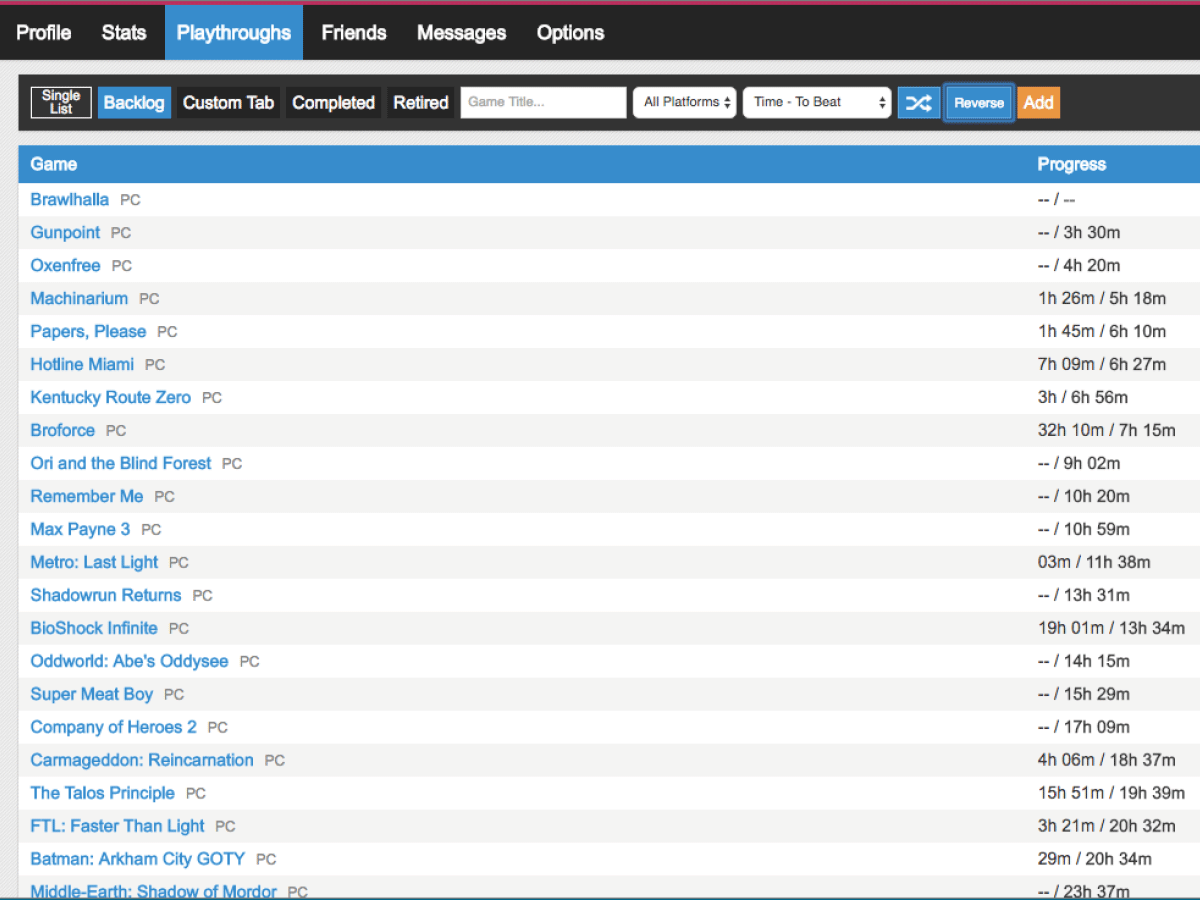Click Oxenfree progress -- / 4h 20m

click(1079, 265)
